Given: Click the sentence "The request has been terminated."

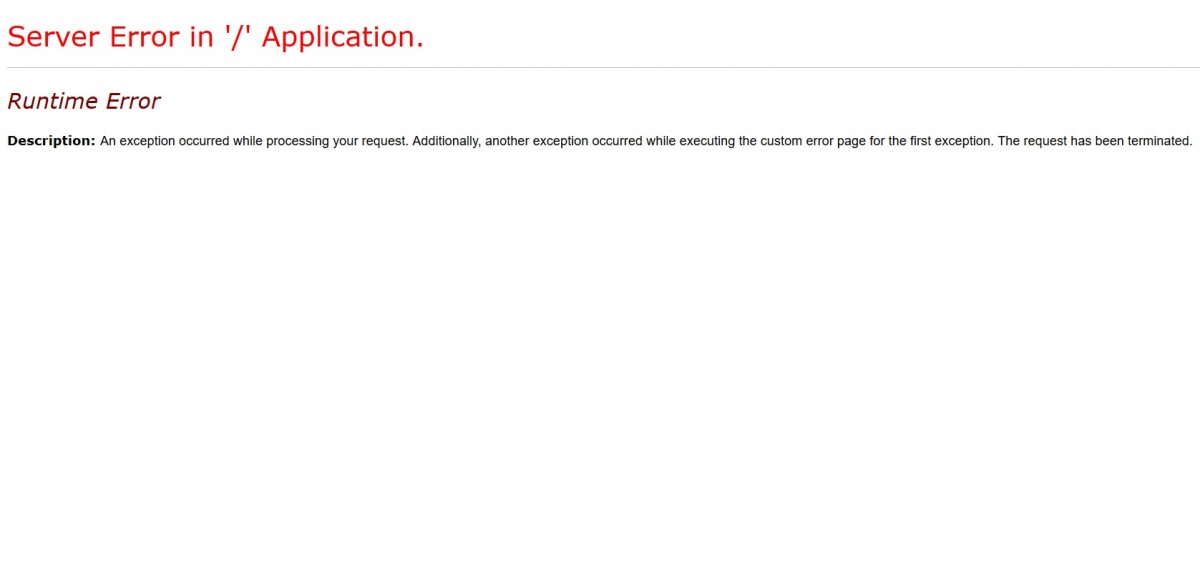Looking at the screenshot, I should 1095,141.
